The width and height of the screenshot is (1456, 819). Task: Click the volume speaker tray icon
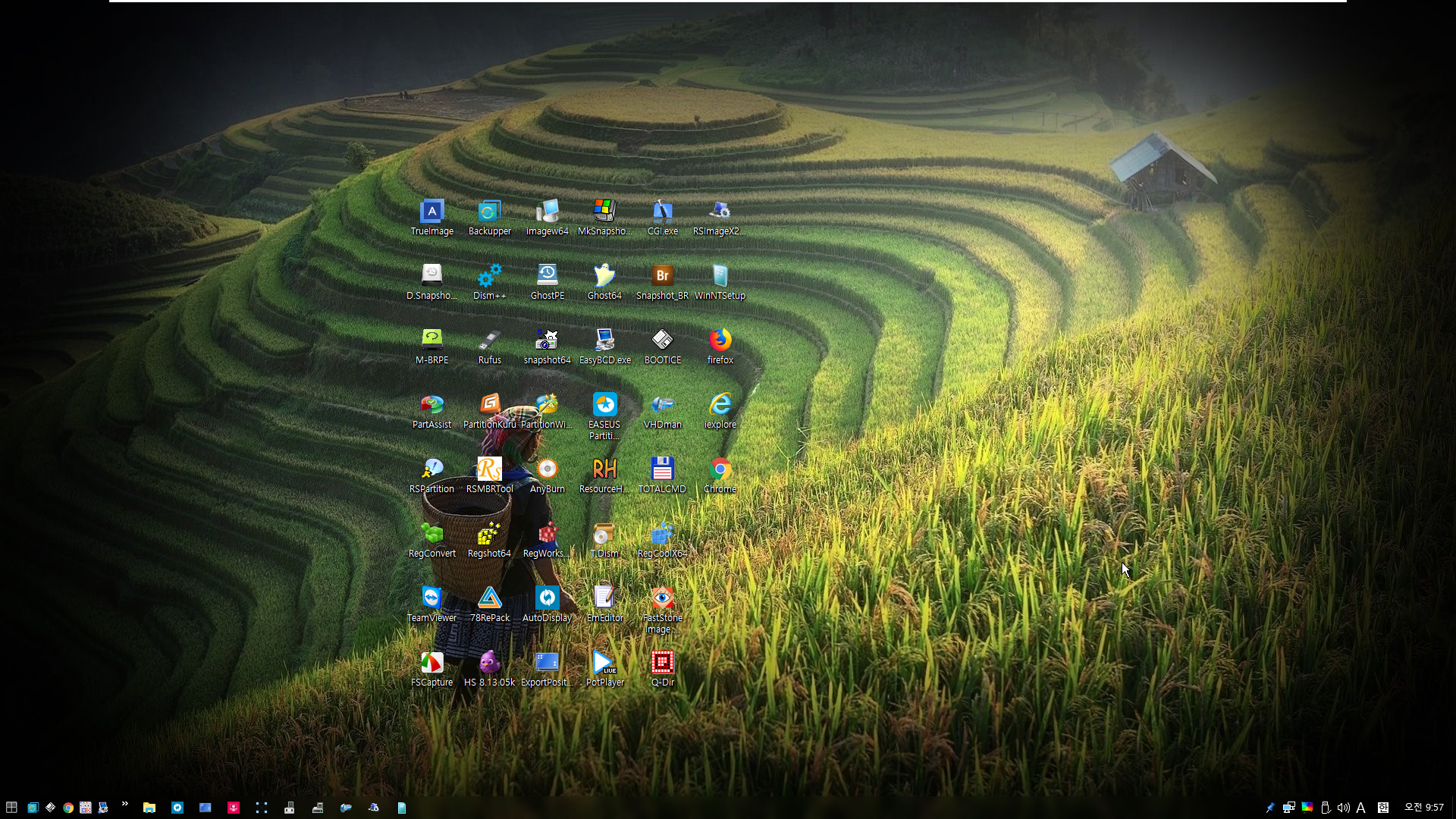1343,808
